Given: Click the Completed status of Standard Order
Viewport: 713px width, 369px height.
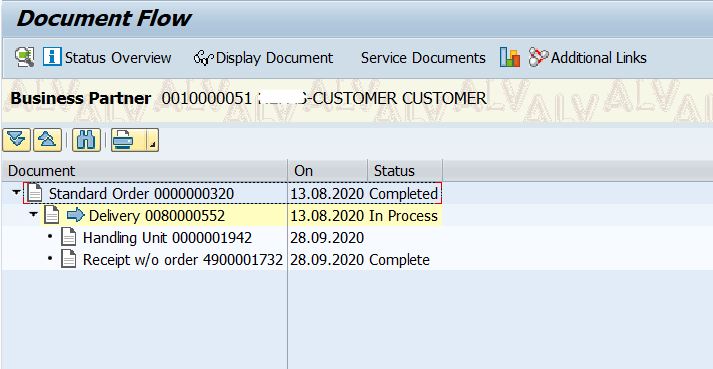Looking at the screenshot, I should coord(403,194).
